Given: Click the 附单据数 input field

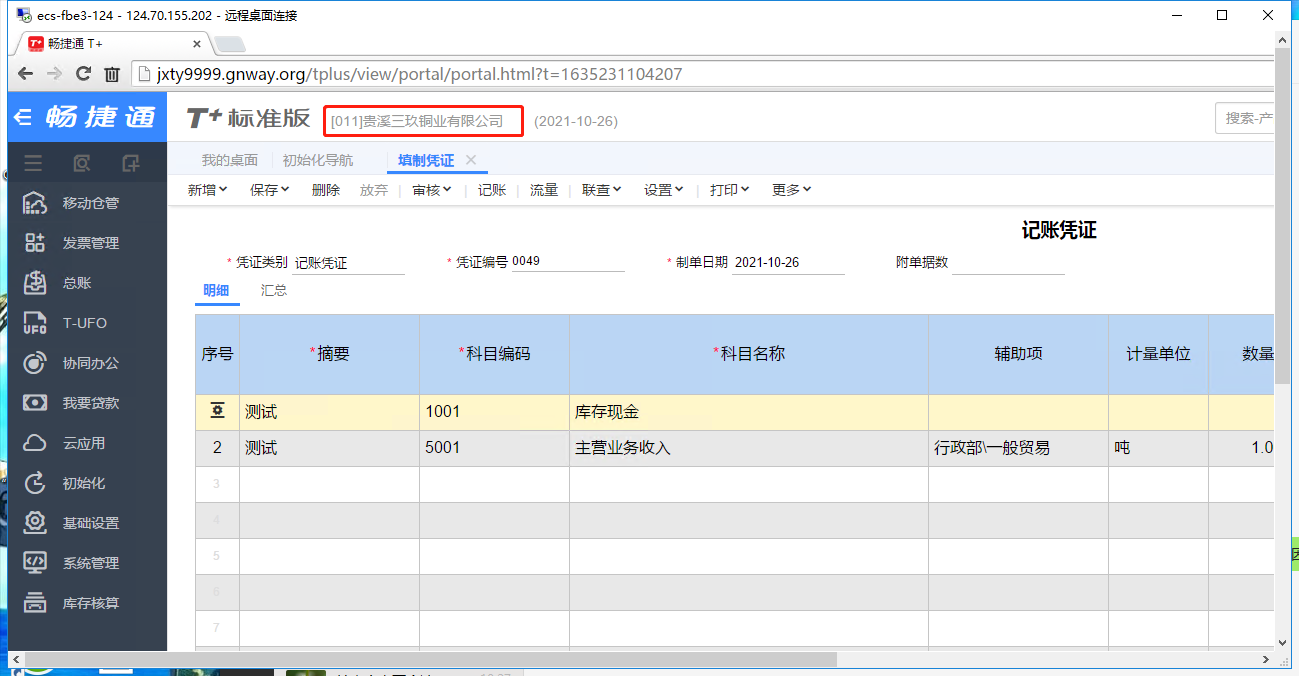Looking at the screenshot, I should point(1008,263).
